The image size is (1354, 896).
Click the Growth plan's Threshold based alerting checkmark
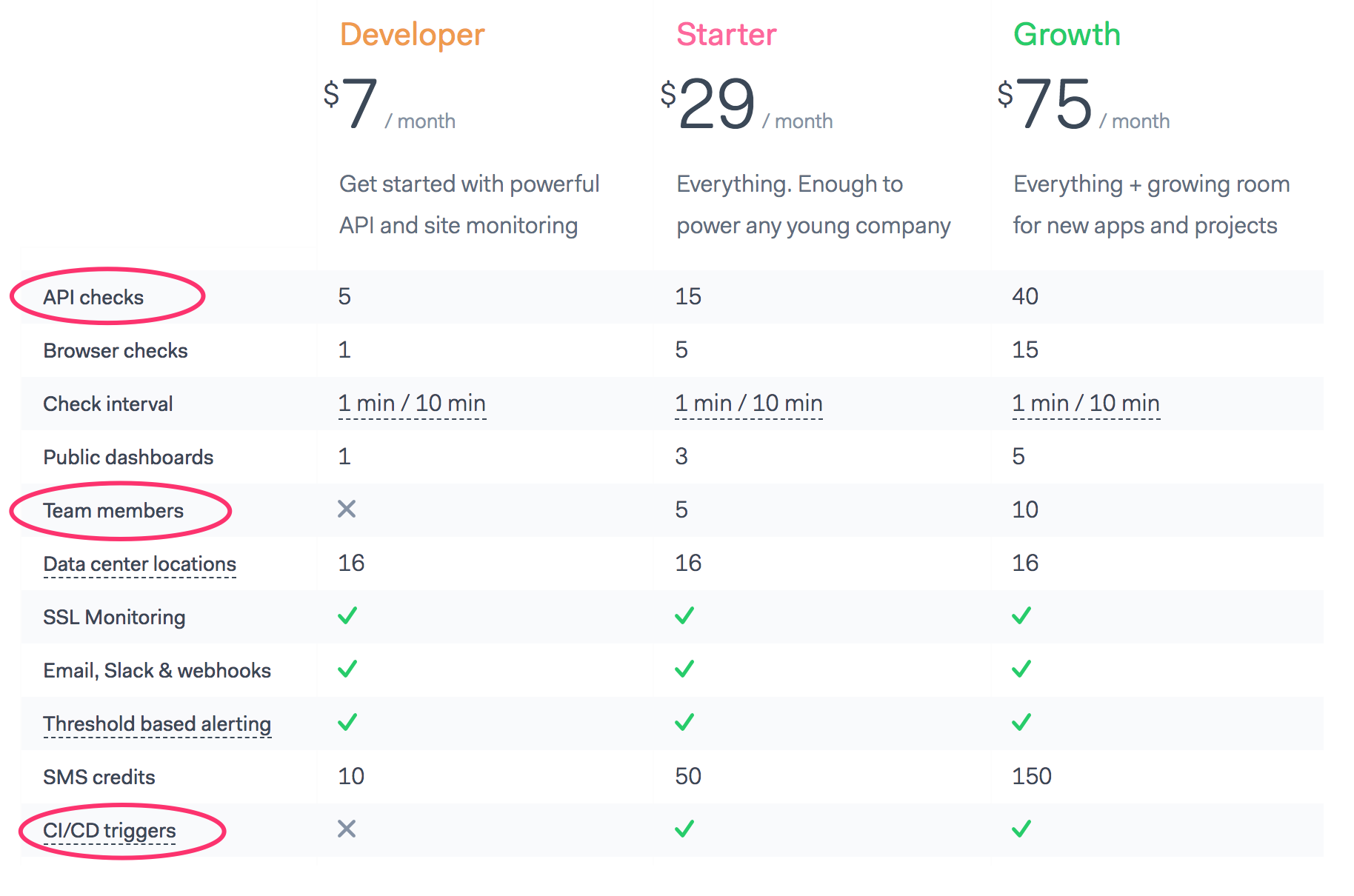[x=1021, y=722]
